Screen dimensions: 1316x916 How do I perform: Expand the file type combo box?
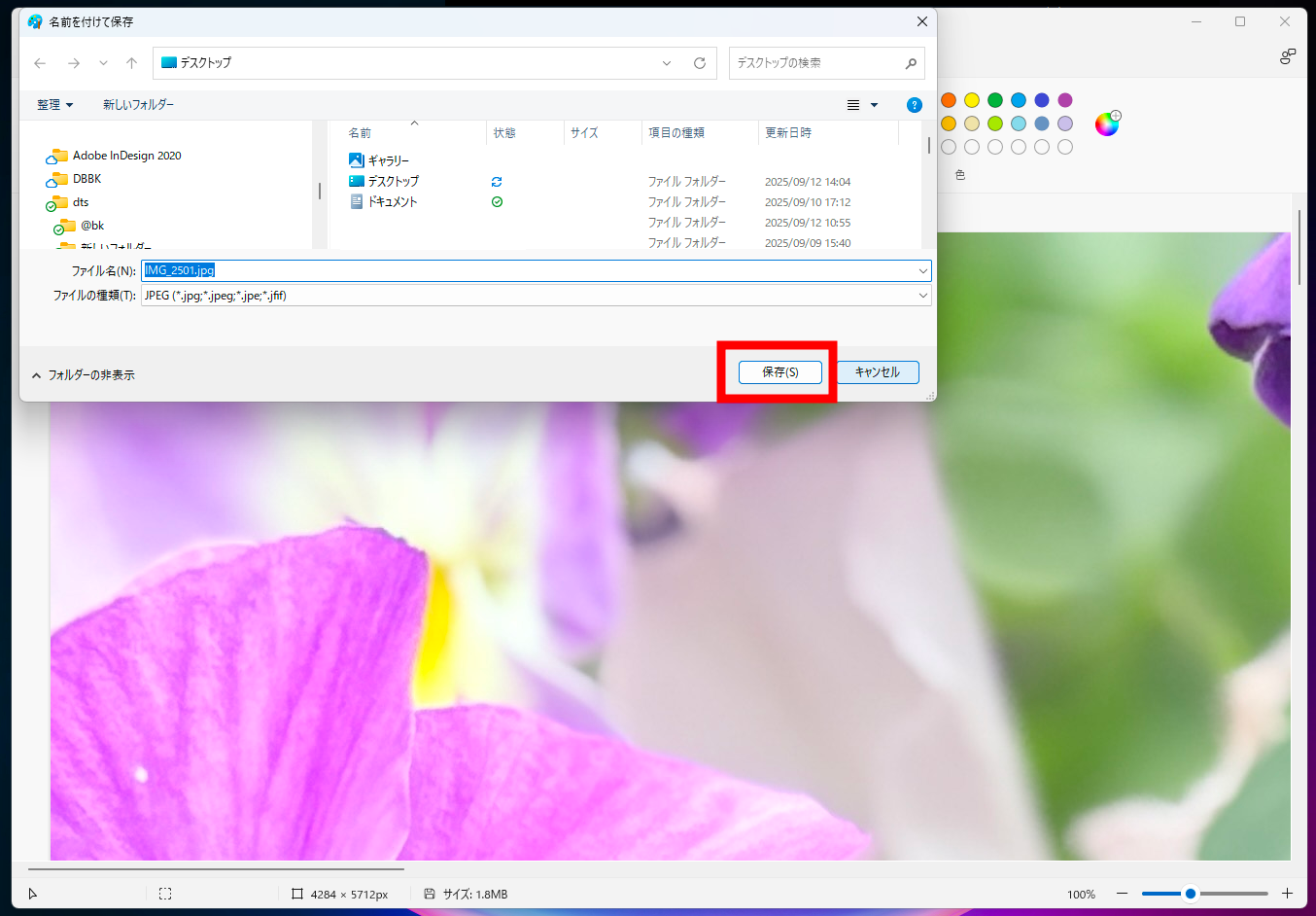pyautogui.click(x=922, y=296)
